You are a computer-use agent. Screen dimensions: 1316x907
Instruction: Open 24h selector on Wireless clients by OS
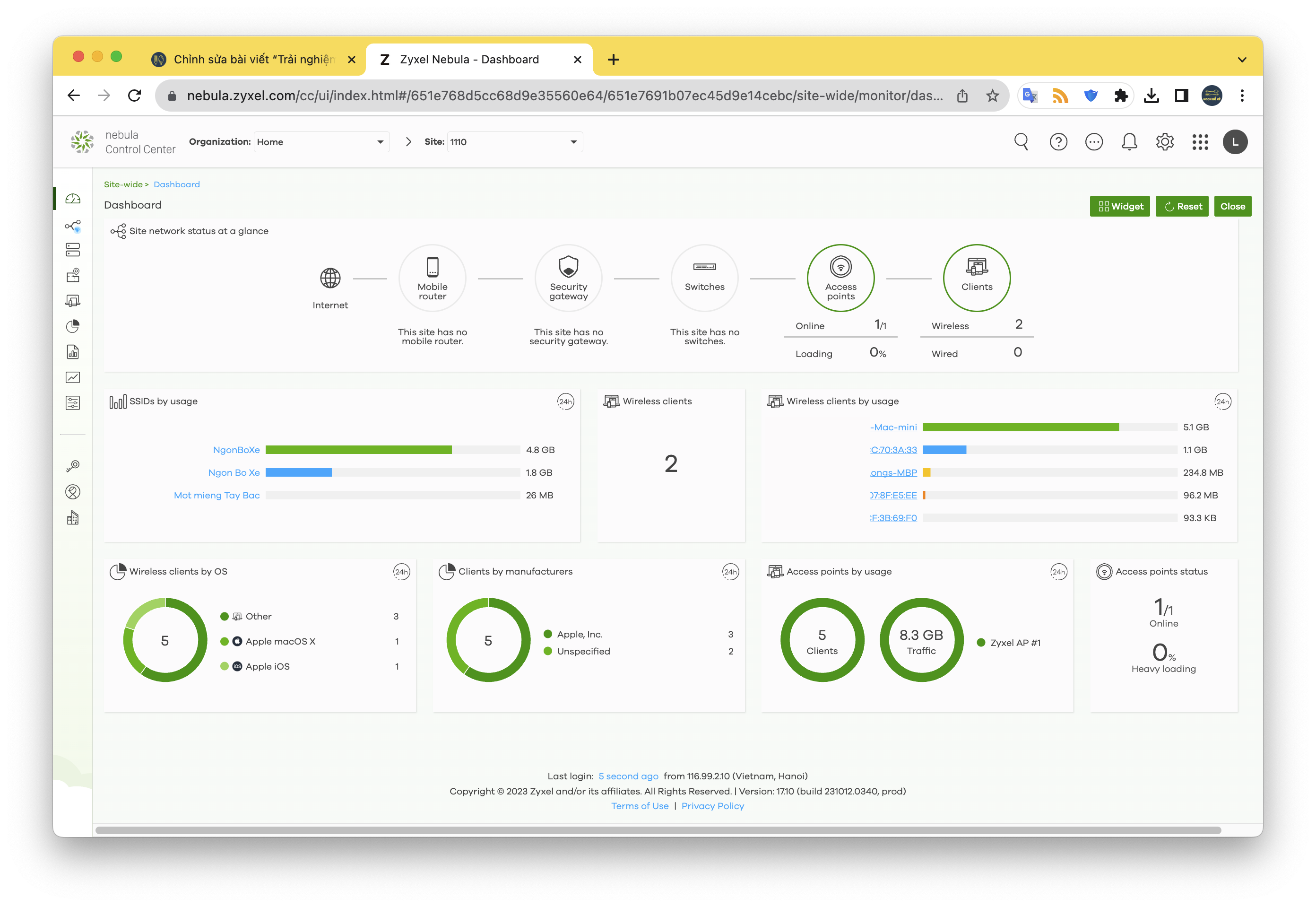401,572
